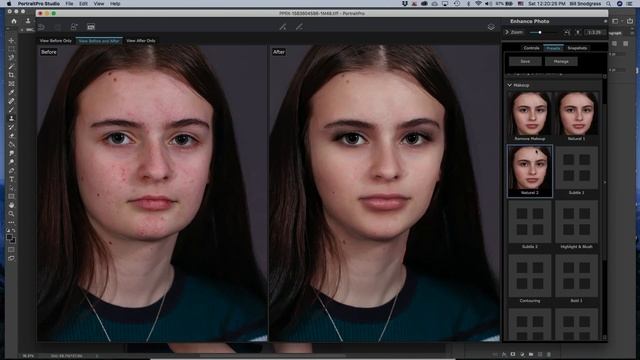The width and height of the screenshot is (640, 360).
Task: Click the zoom-to-face icon beside the ratio field
Action: pos(578,32)
